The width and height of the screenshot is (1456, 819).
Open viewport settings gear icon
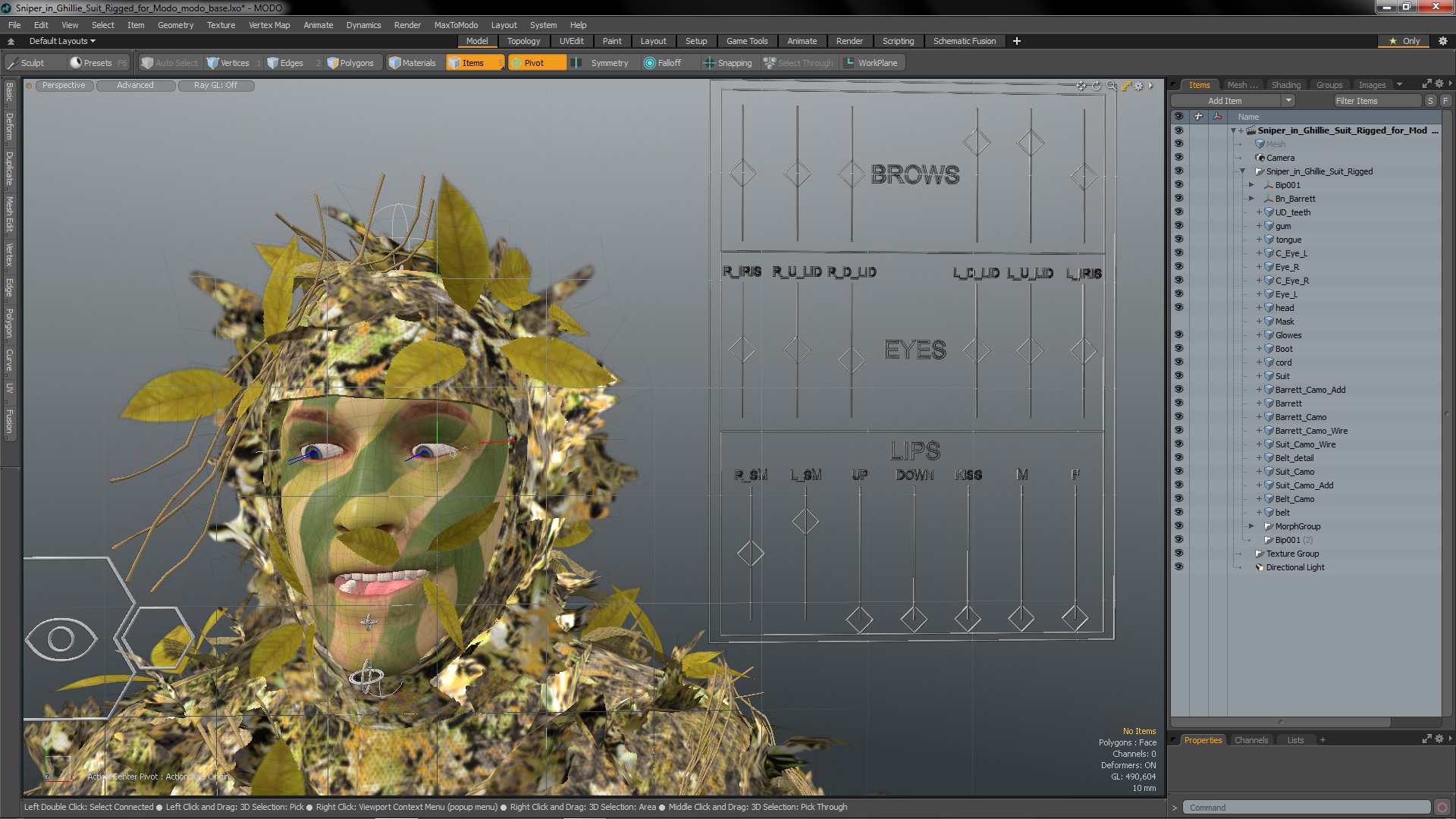(1138, 86)
